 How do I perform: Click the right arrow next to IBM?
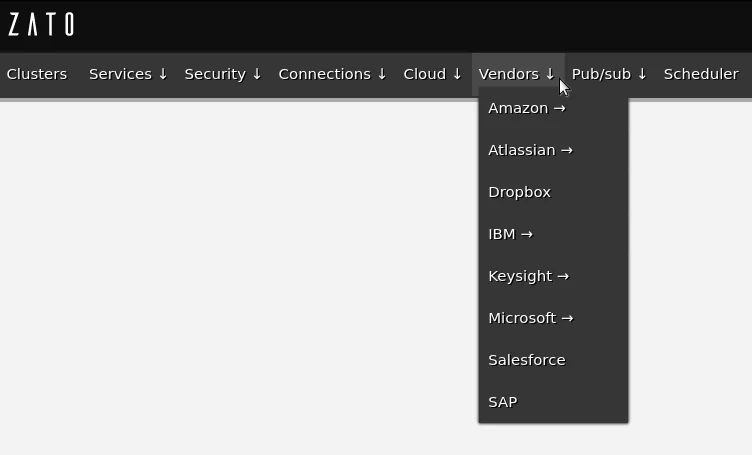click(527, 234)
